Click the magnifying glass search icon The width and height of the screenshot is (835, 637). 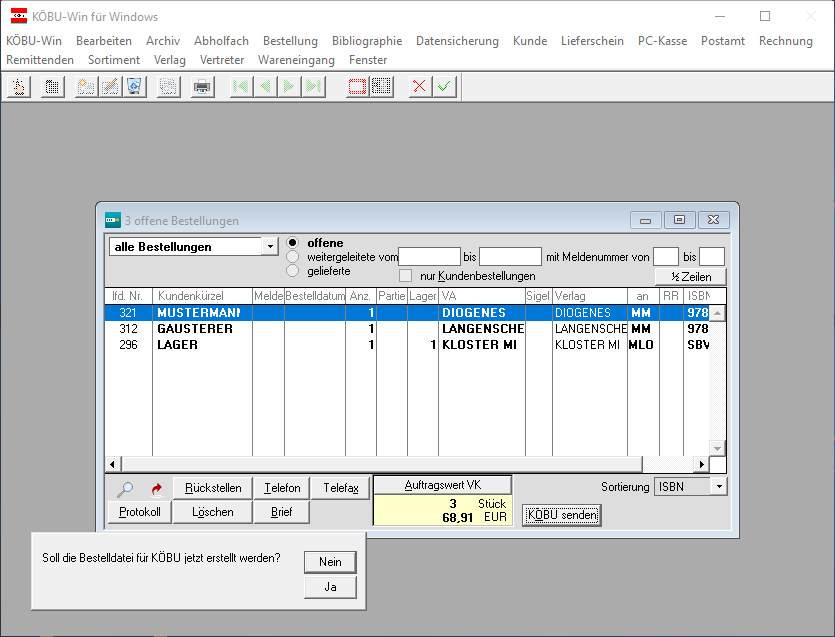pos(126,489)
